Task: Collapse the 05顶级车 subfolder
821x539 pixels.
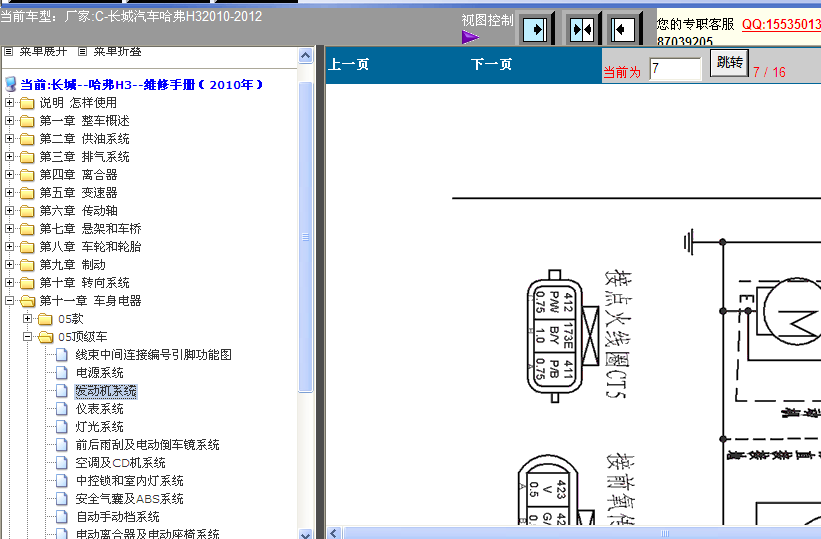Action: pyautogui.click(x=28, y=337)
